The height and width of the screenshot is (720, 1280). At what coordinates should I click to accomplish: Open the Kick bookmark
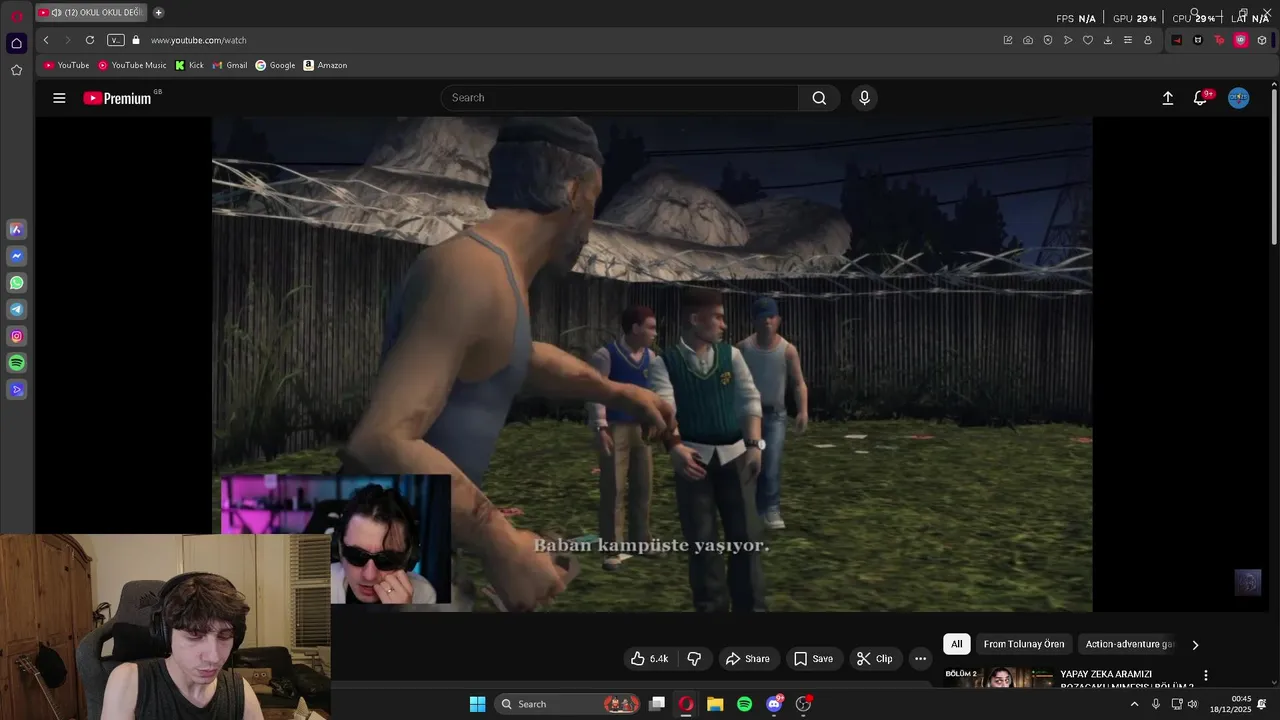(189, 65)
